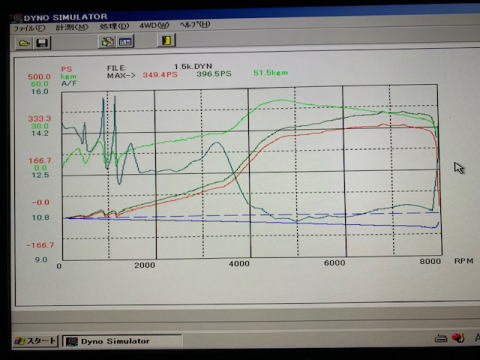Open the 計測(M) menu
The width and height of the screenshot is (480, 360).
click(72, 27)
